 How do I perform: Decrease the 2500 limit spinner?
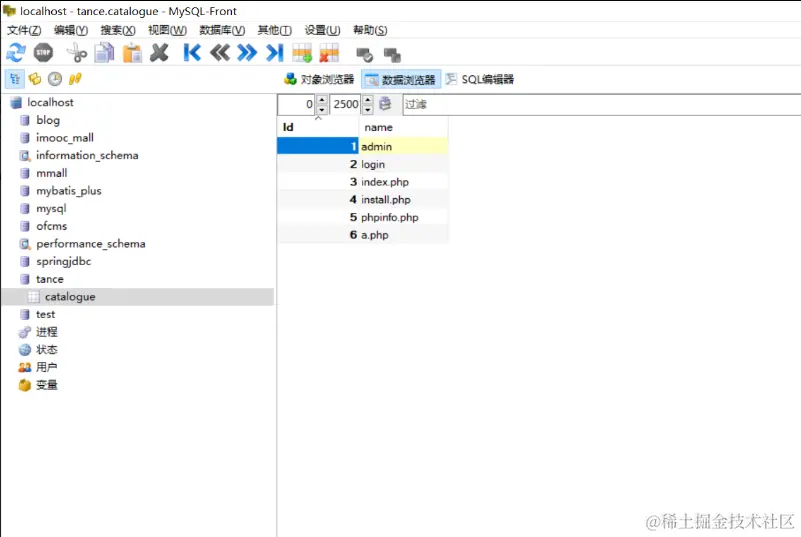368,109
